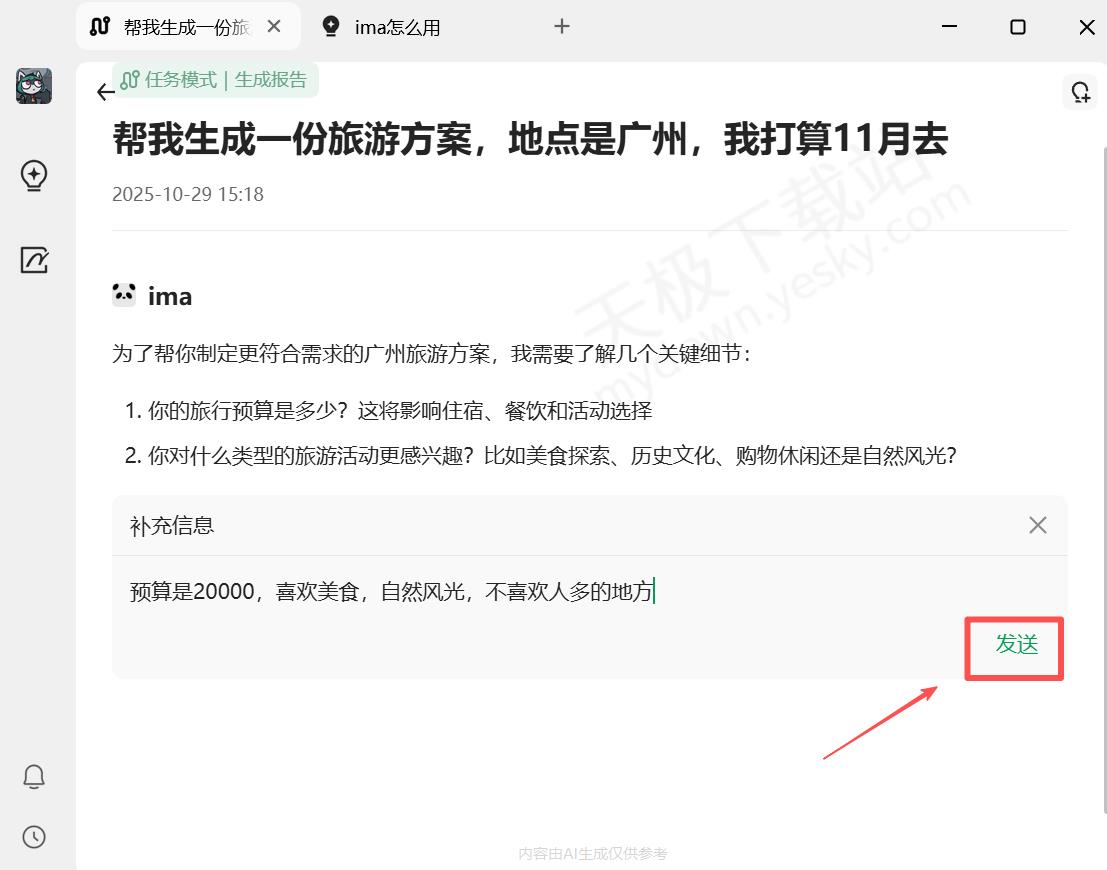
Task: Minimize the ima window
Action: point(949,27)
